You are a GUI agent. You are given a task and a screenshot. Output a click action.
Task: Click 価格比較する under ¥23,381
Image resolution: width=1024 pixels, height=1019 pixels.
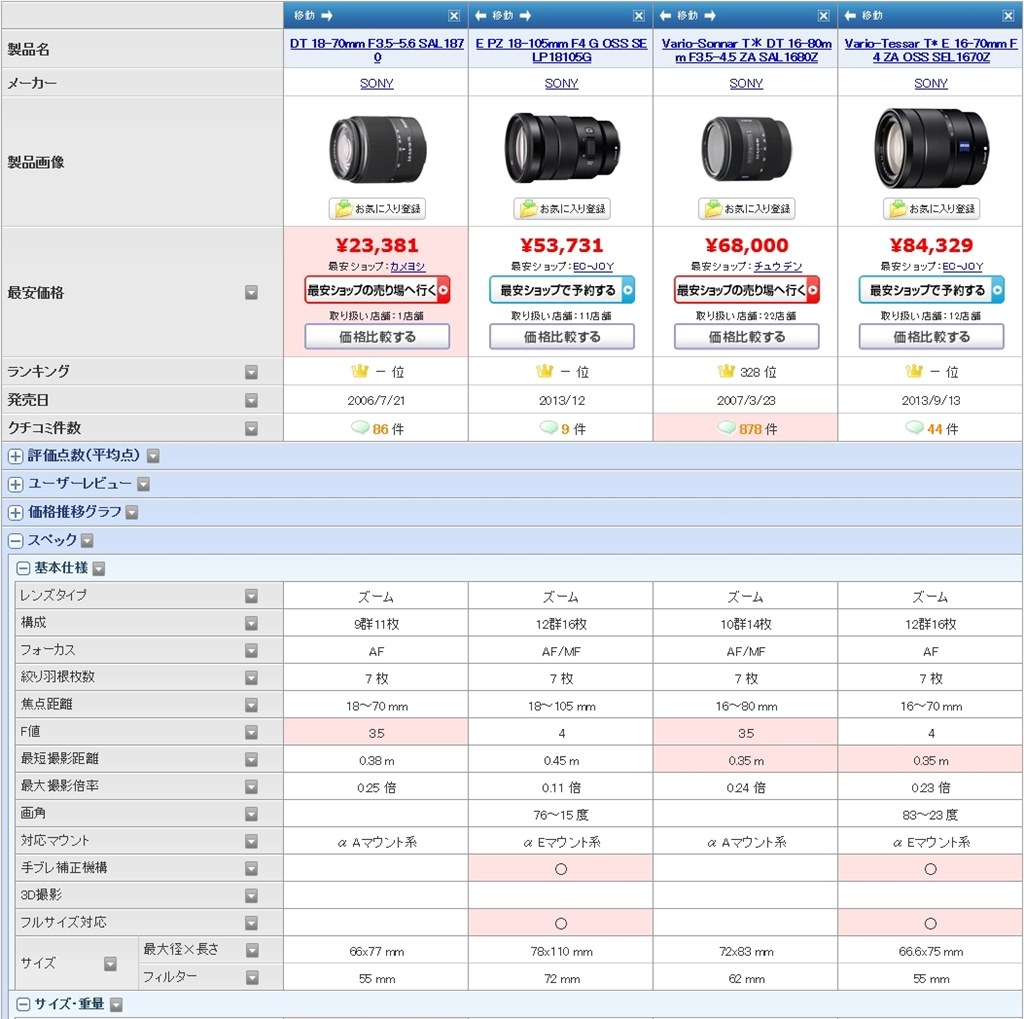tap(377, 337)
